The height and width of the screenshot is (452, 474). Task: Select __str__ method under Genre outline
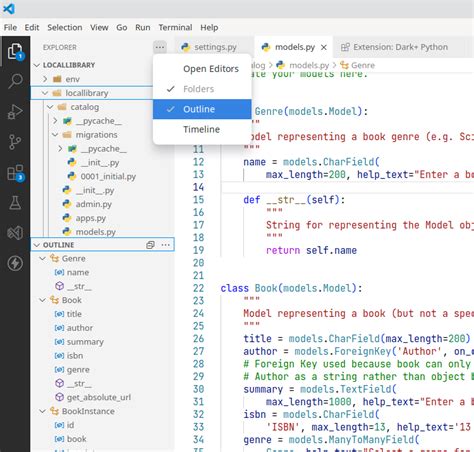pyautogui.click(x=79, y=286)
